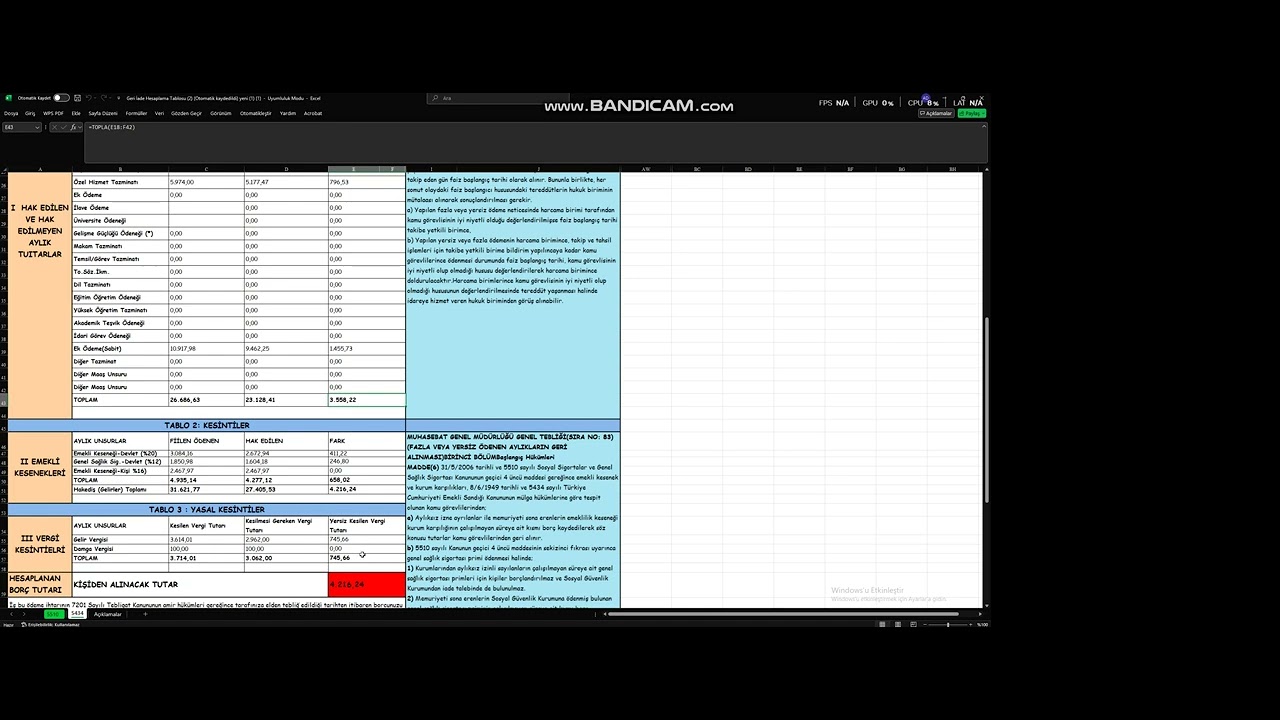Click the Erişilebilirlik status bar indicator
1280x720 pixels.
49,624
